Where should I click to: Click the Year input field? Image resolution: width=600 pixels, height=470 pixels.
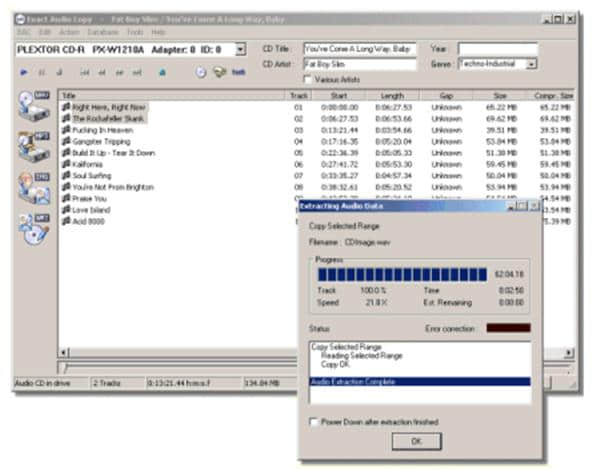coord(497,47)
